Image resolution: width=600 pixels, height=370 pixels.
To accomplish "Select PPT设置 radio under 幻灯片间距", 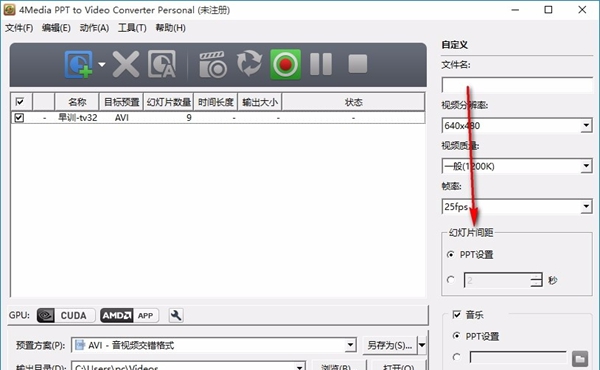I will [450, 254].
